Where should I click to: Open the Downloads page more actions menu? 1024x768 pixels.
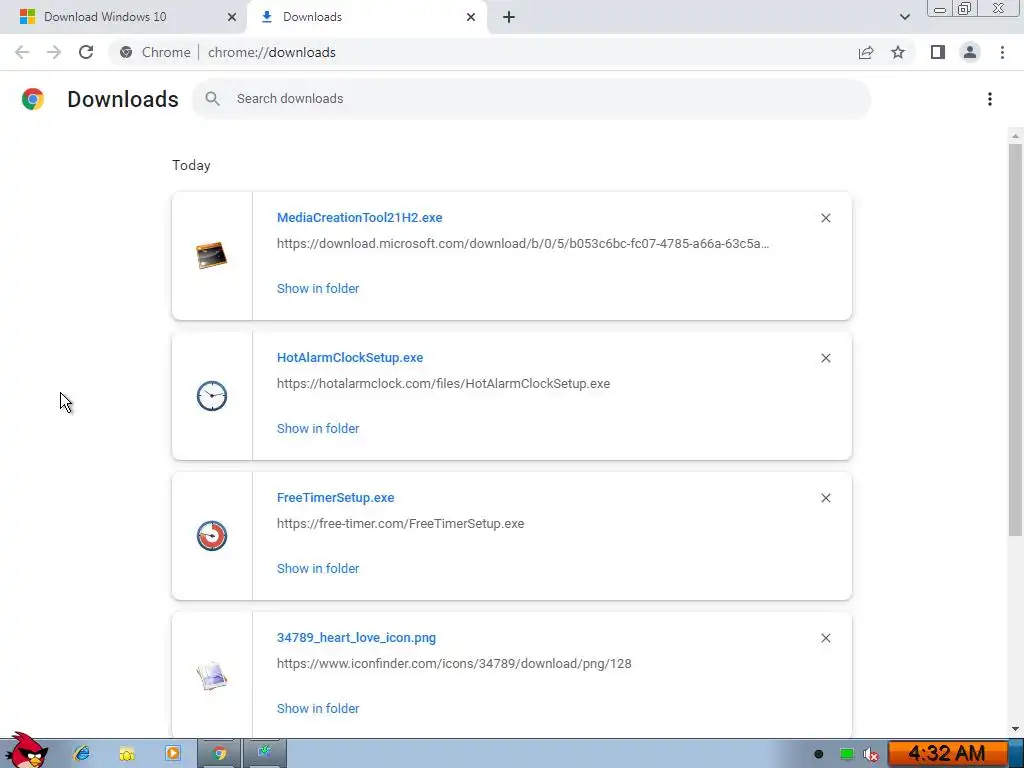[x=990, y=99]
